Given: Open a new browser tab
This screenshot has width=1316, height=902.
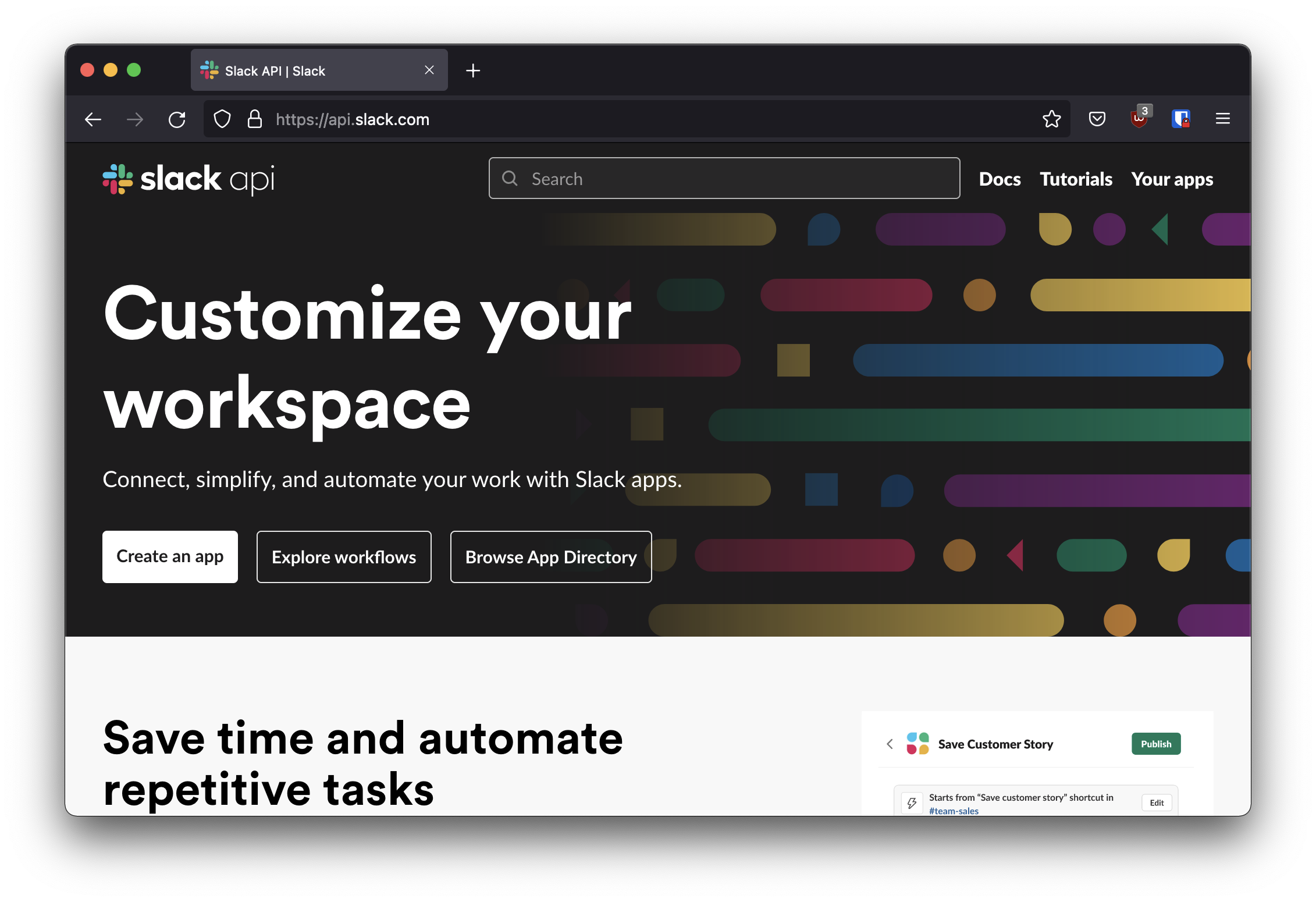Looking at the screenshot, I should point(473,70).
